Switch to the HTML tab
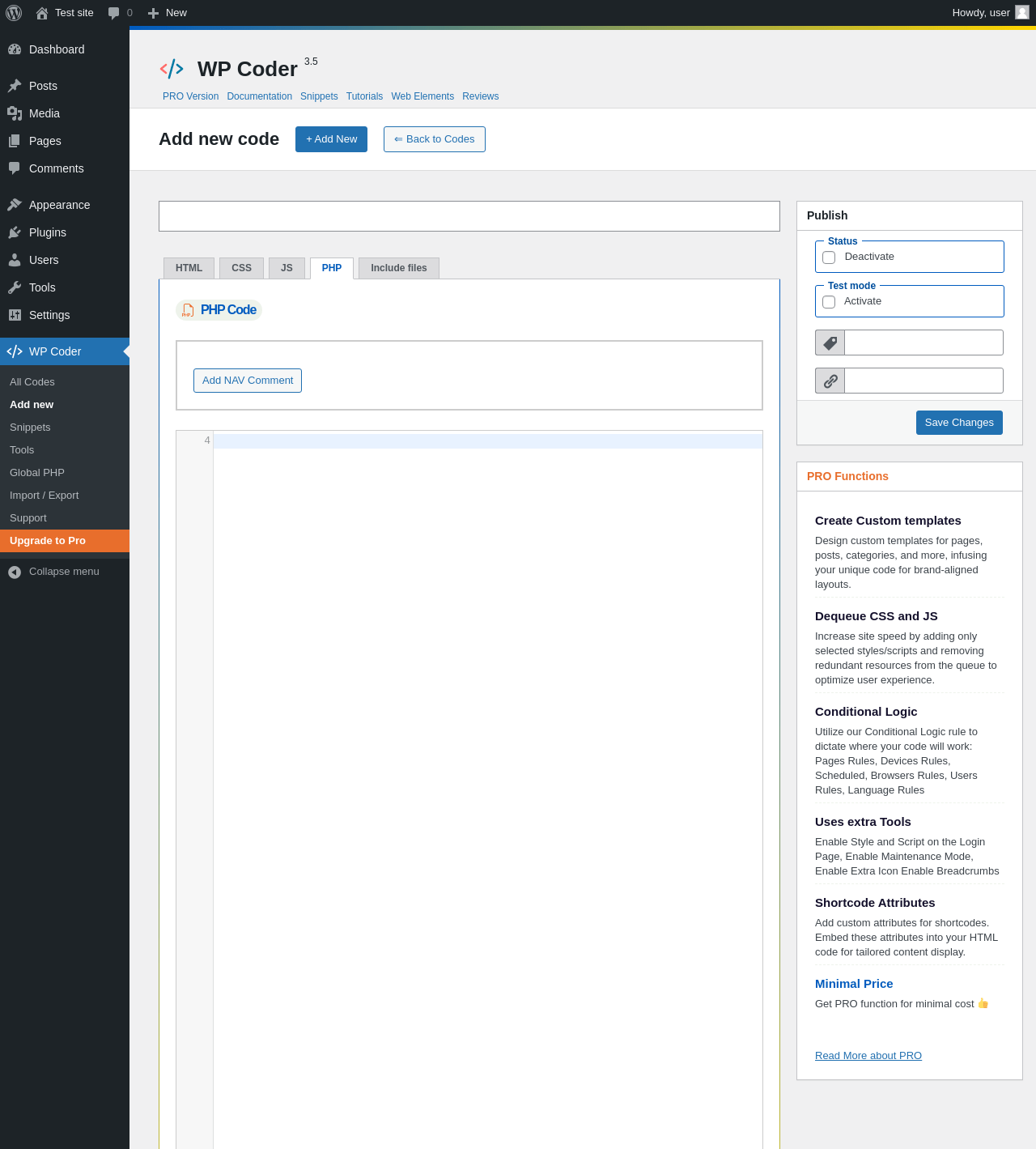 pyautogui.click(x=189, y=268)
